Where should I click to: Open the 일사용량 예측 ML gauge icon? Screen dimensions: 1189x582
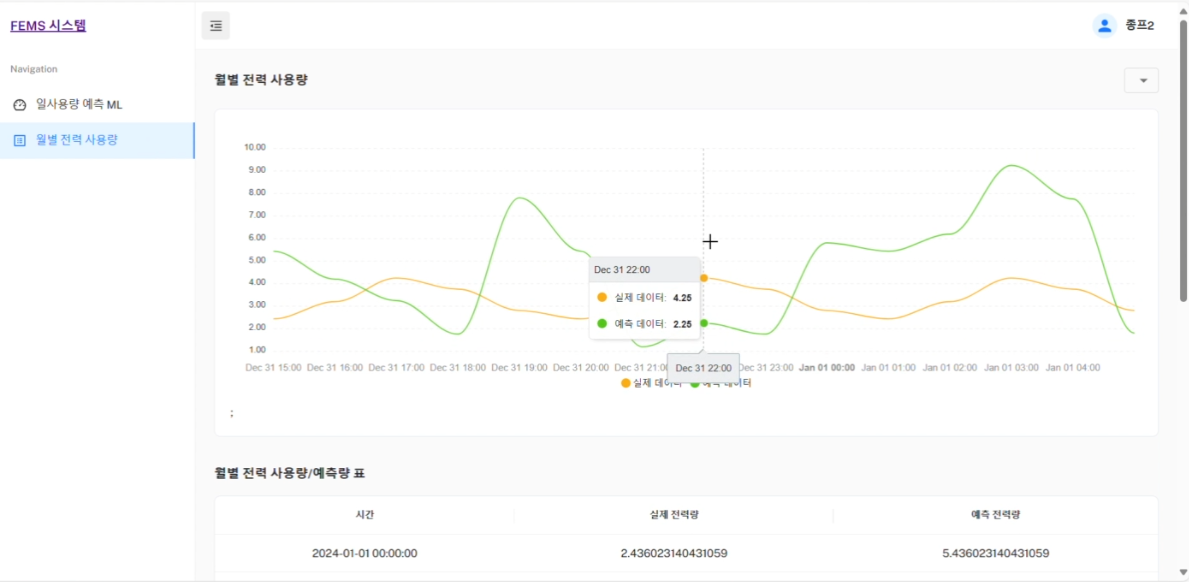pyautogui.click(x=18, y=102)
